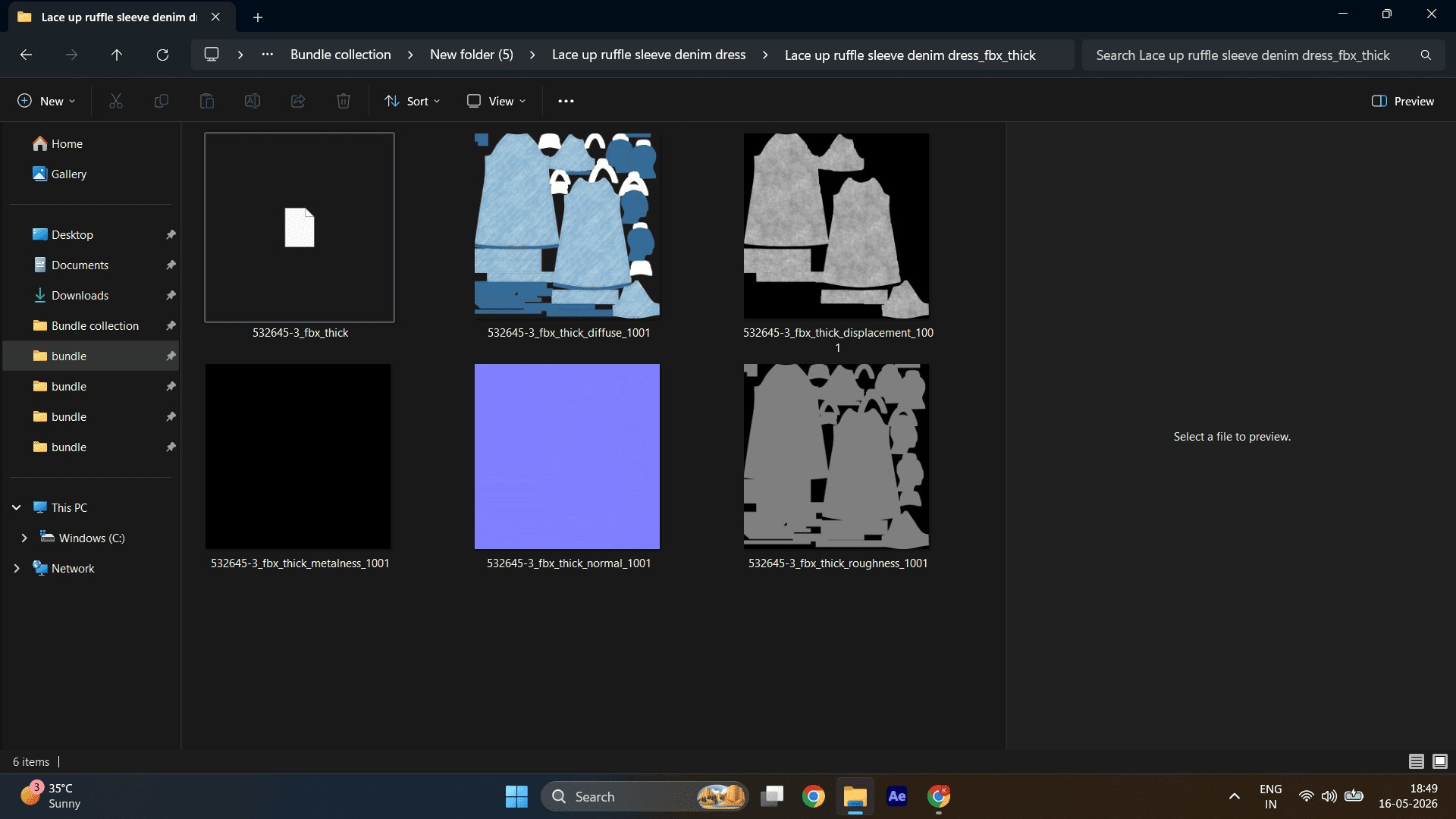
Task: Open the See more options menu
Action: point(566,101)
